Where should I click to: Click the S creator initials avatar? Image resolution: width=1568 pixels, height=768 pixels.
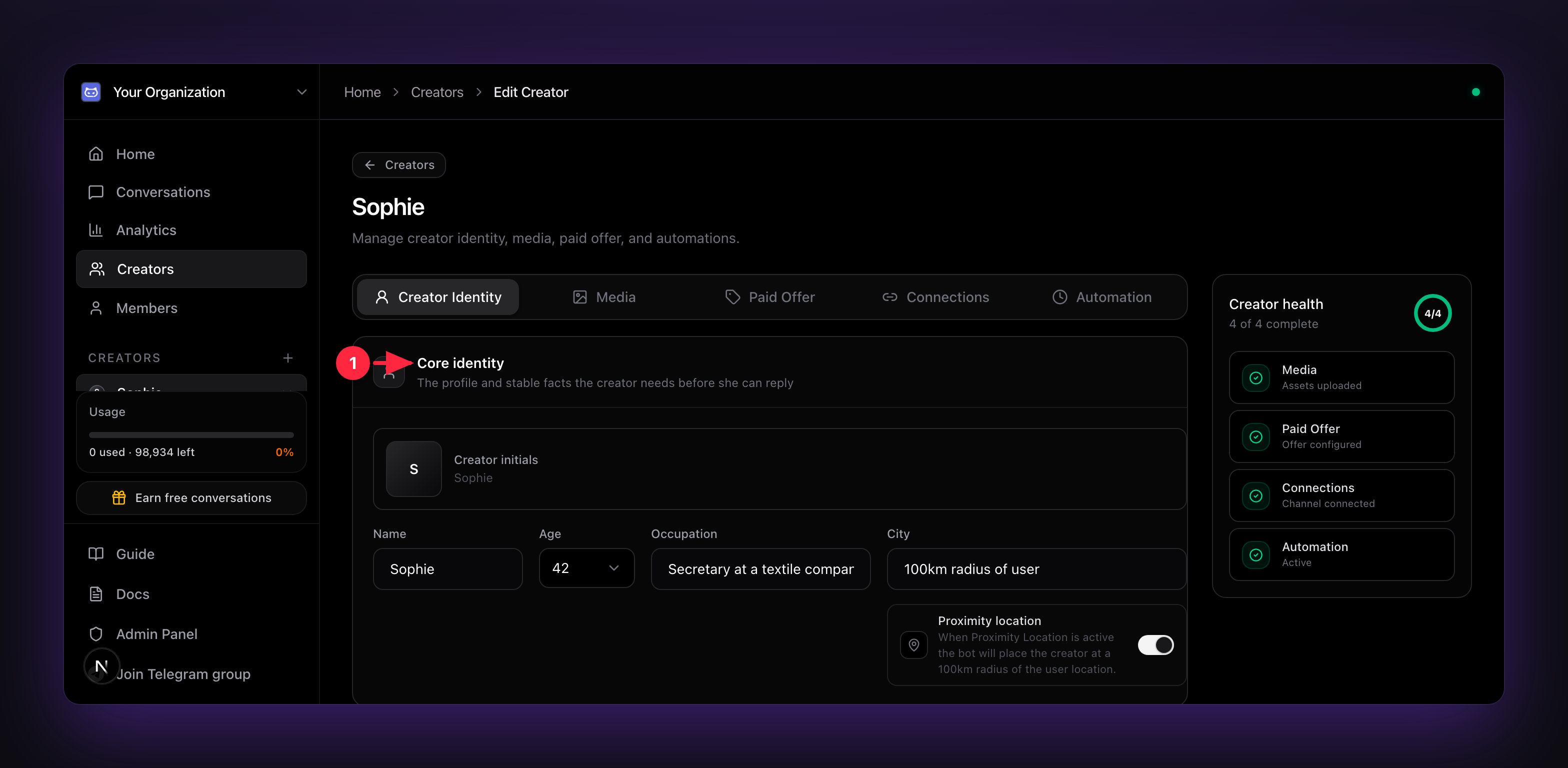[x=414, y=469]
